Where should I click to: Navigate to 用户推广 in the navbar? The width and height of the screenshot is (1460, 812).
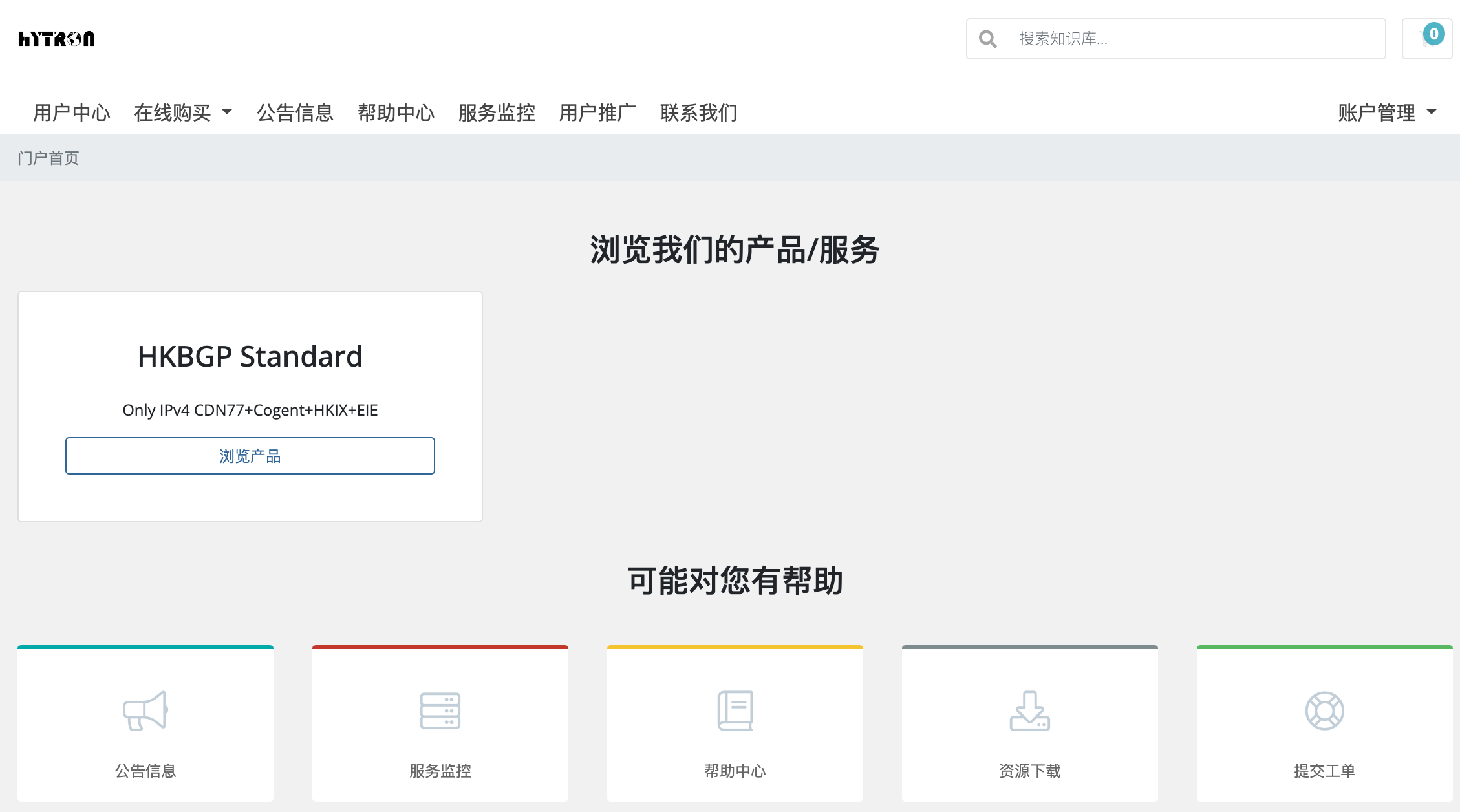(597, 112)
